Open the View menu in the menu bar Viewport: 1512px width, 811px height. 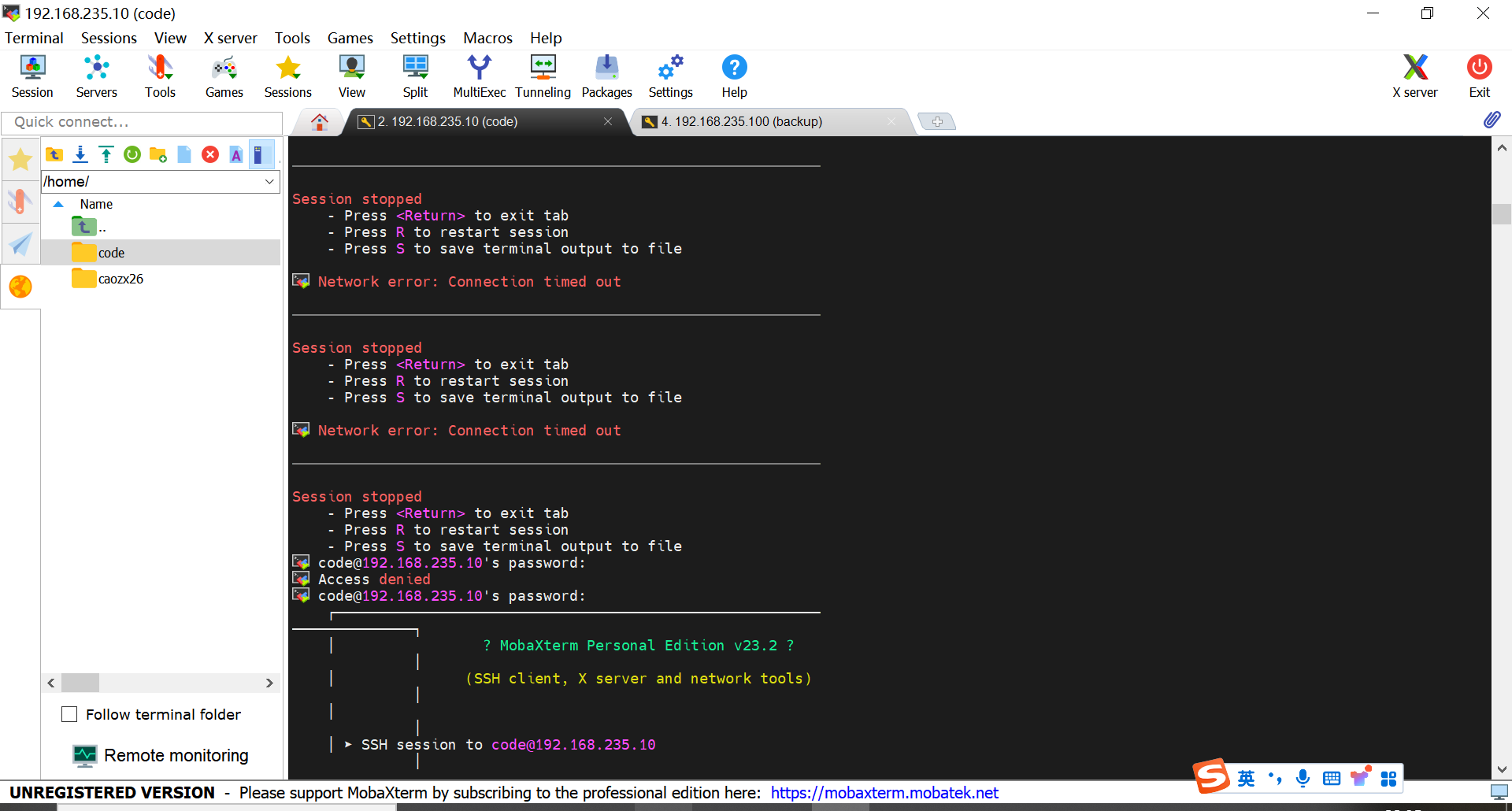170,38
